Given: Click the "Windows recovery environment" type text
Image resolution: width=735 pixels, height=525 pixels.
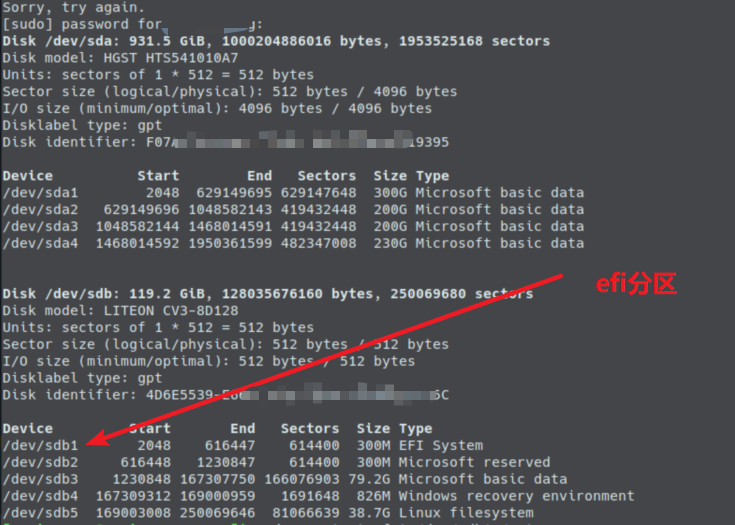Looking at the screenshot, I should (x=516, y=496).
